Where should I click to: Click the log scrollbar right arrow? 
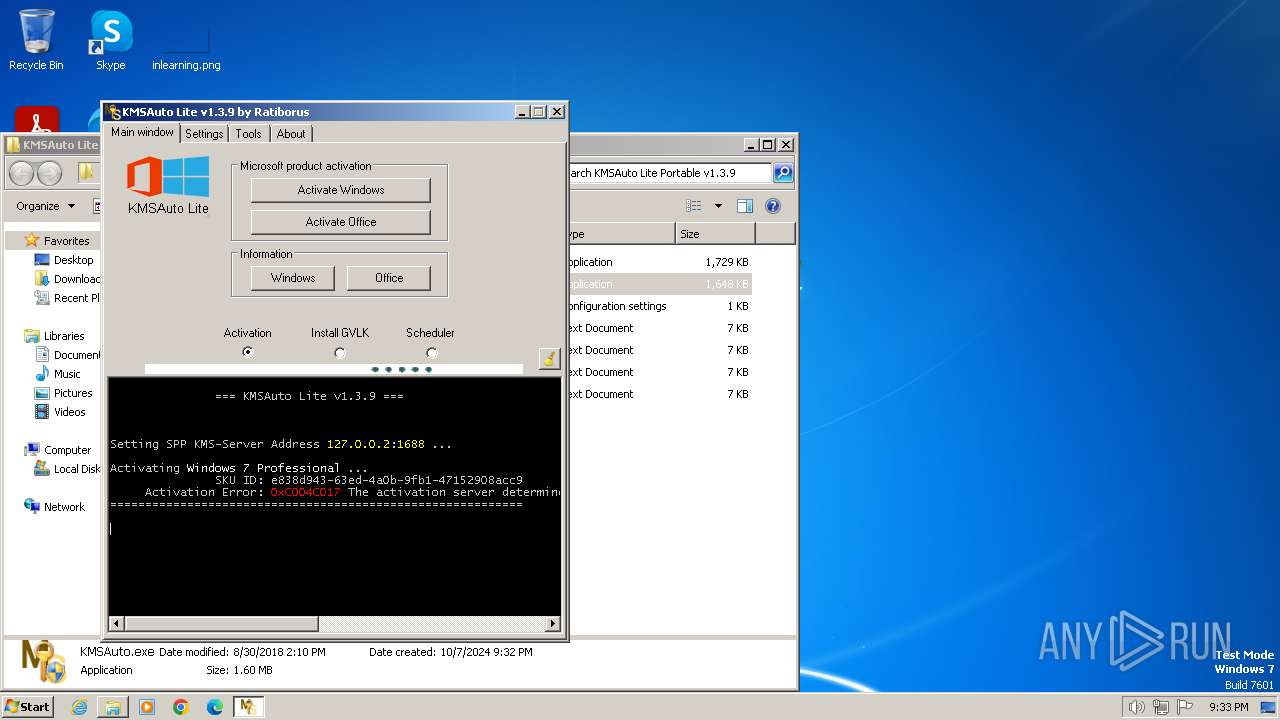point(552,624)
